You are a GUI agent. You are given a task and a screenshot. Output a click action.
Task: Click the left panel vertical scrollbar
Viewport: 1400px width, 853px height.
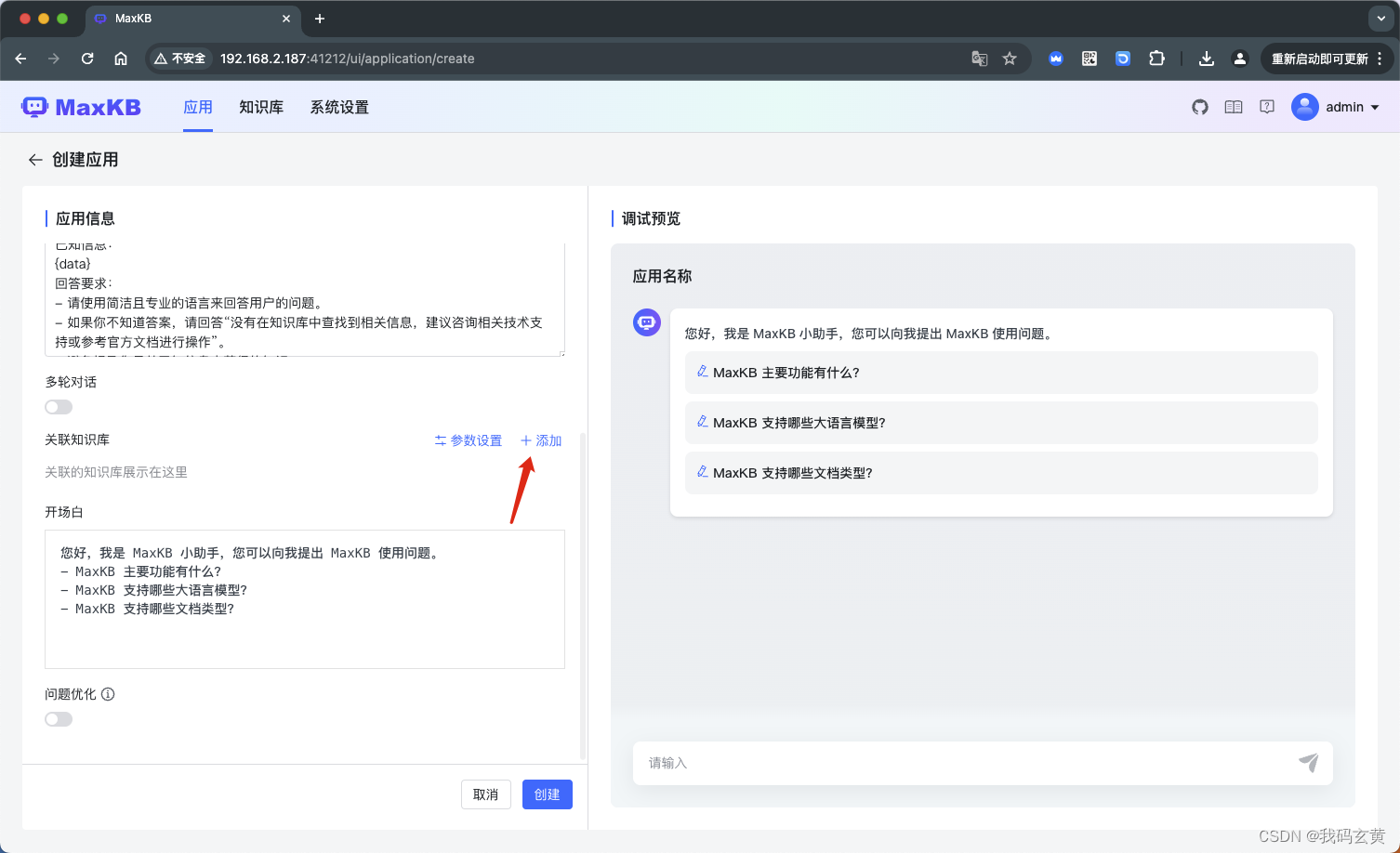pyautogui.click(x=583, y=595)
